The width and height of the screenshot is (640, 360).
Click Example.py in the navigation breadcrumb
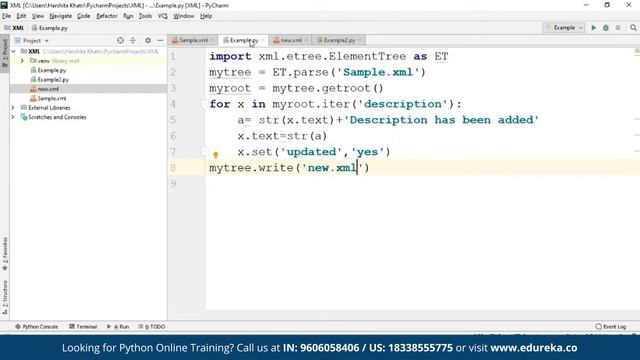pos(49,28)
